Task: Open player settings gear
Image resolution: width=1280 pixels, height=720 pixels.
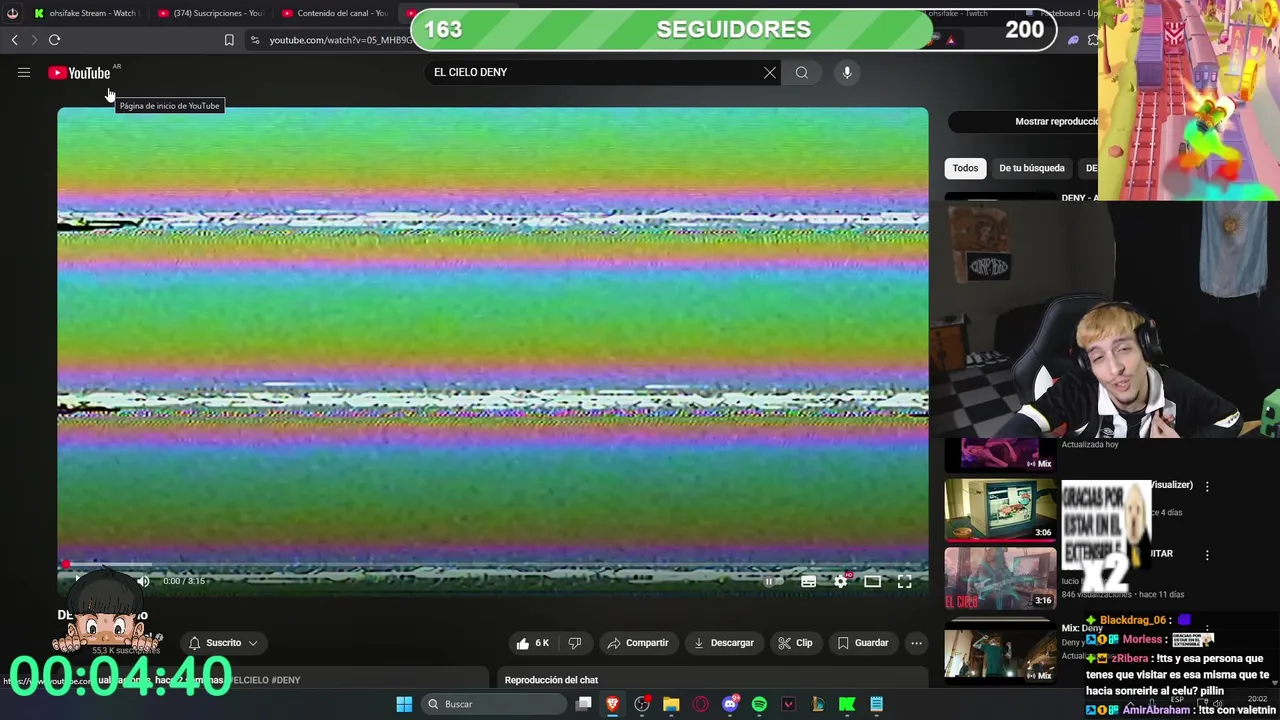Action: [841, 581]
